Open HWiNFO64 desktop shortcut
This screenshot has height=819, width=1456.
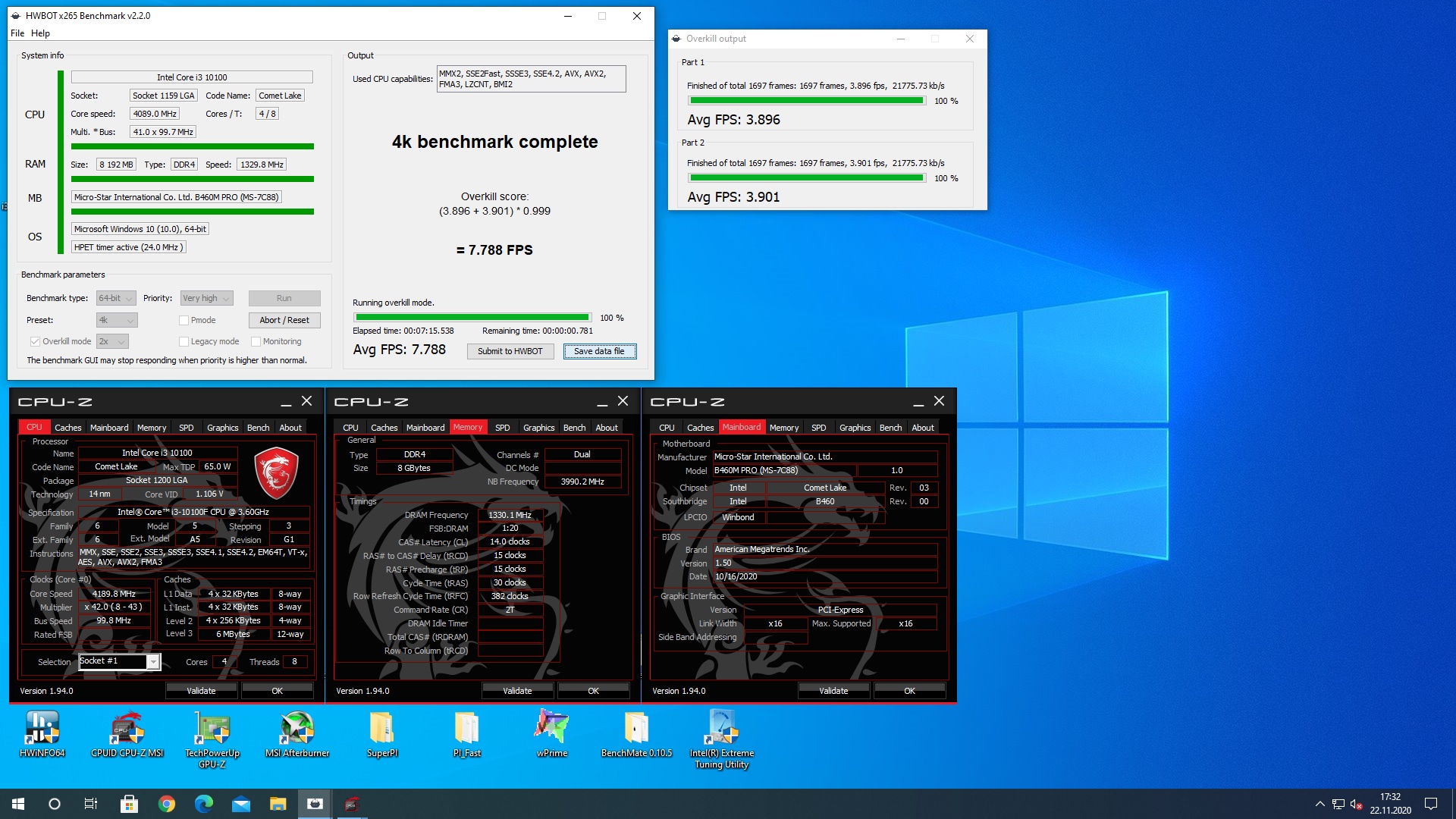tap(42, 733)
